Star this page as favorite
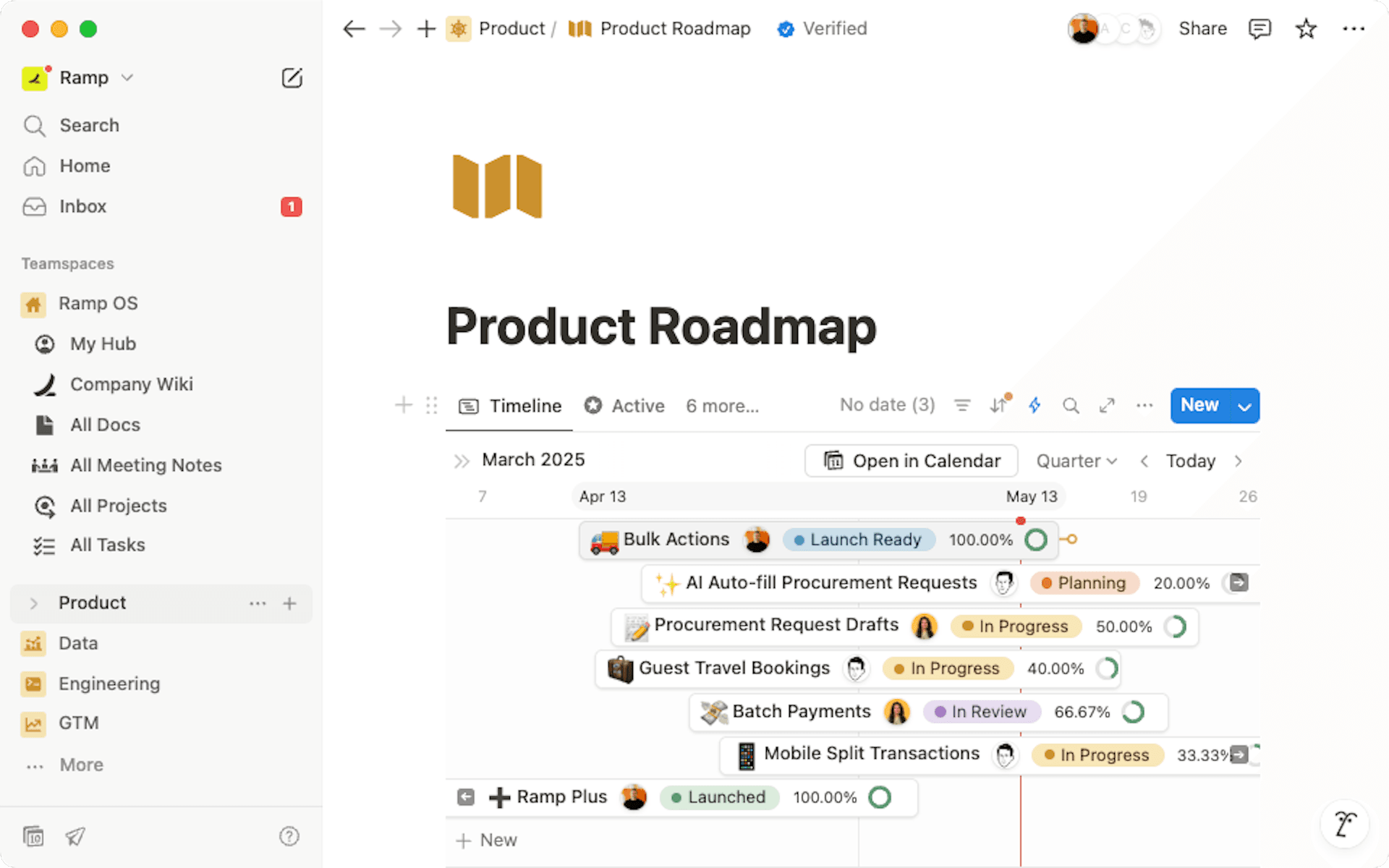1389x868 pixels. 1306,29
